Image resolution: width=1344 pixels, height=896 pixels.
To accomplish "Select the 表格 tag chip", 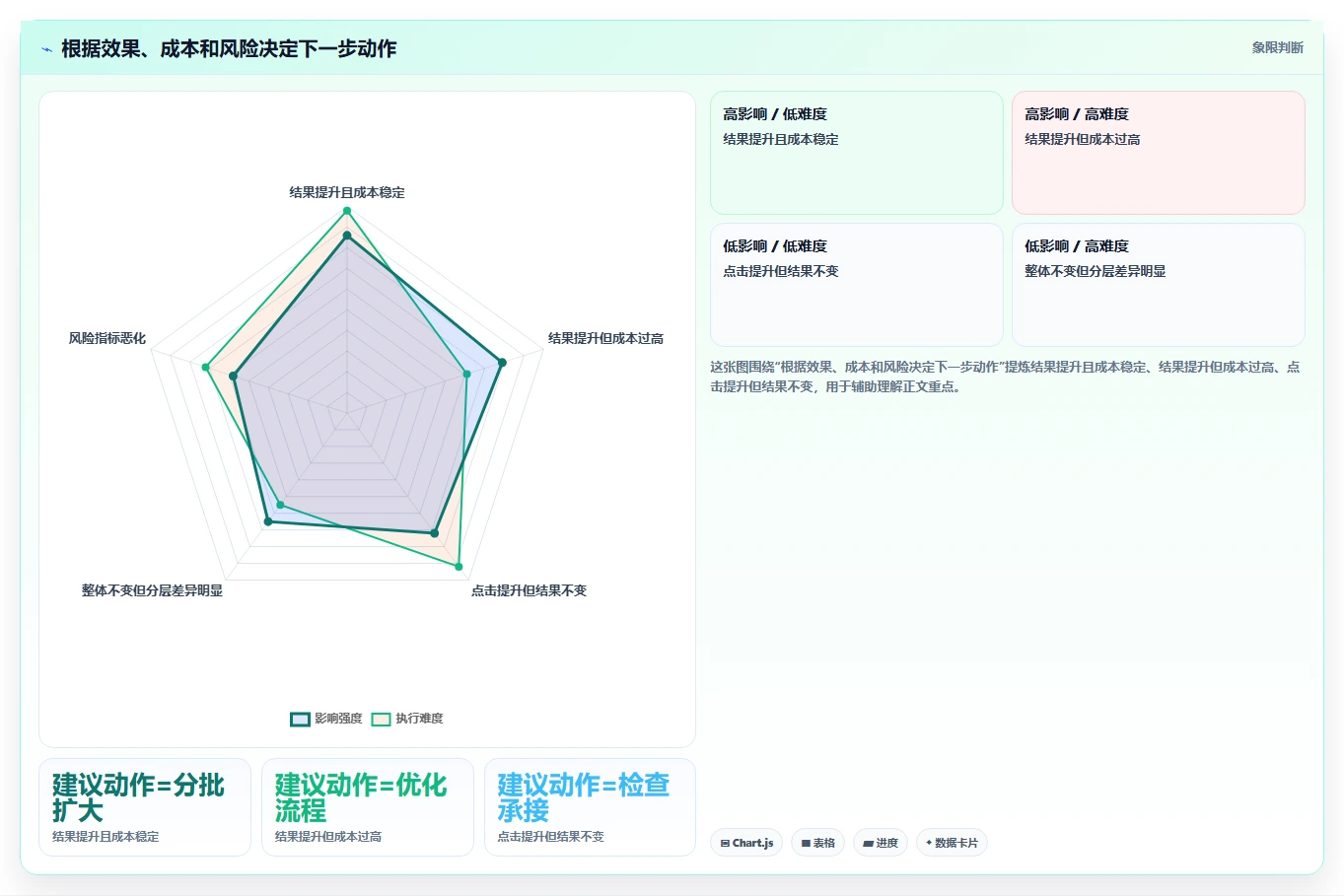I will coord(817,843).
